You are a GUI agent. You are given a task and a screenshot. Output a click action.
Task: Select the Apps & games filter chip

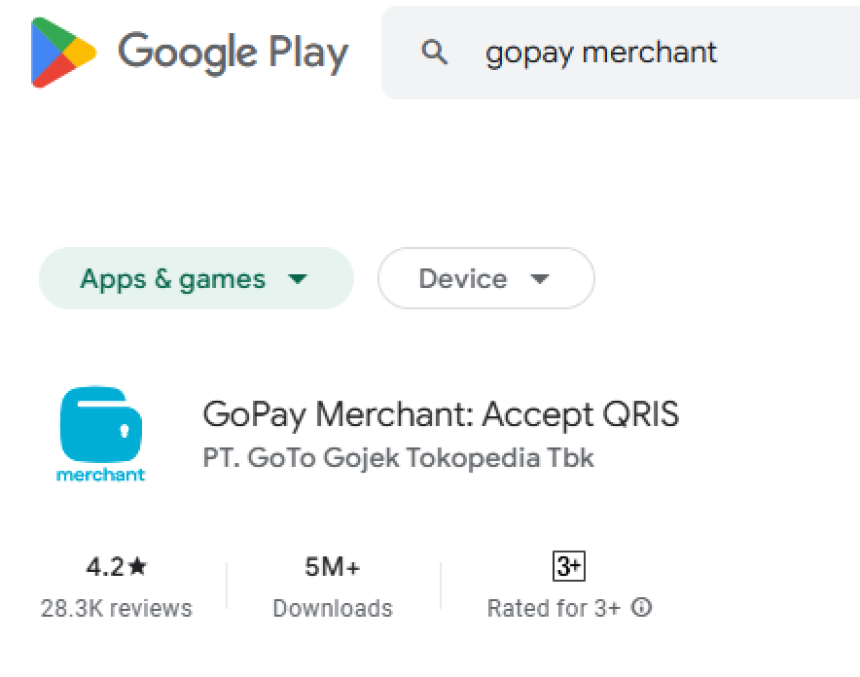173,279
